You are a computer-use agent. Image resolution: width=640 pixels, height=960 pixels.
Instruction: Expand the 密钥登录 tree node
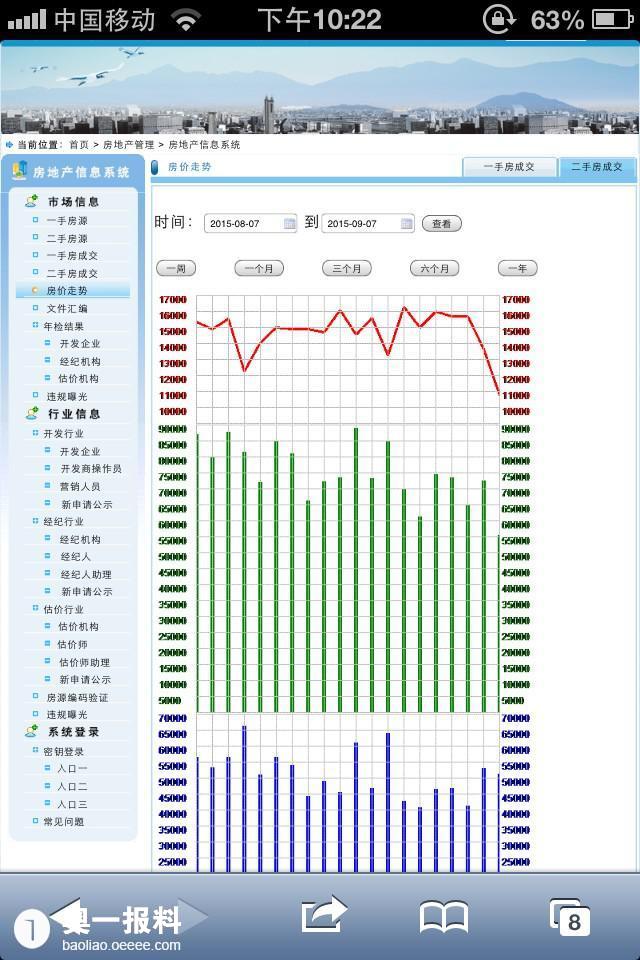coord(36,750)
